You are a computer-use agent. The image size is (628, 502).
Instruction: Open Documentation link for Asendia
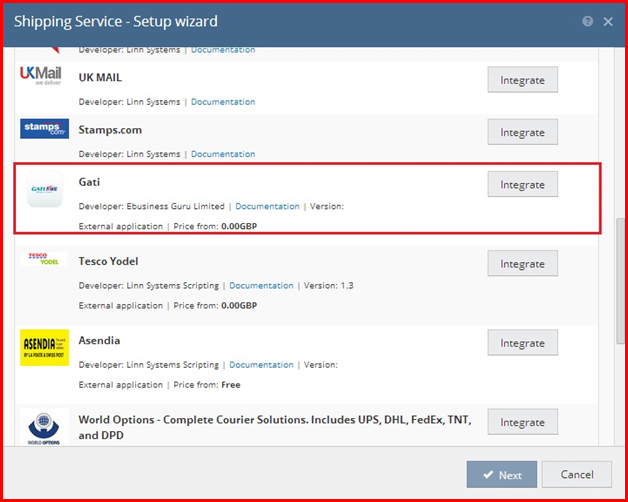pyautogui.click(x=261, y=365)
